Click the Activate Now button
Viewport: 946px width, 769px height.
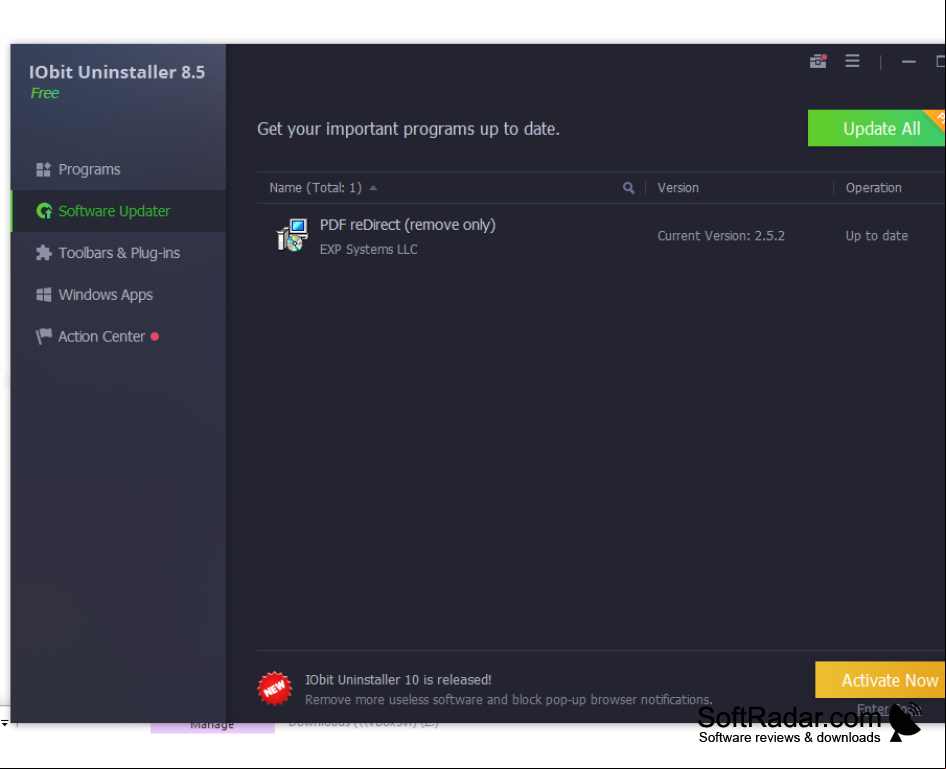(x=880, y=680)
